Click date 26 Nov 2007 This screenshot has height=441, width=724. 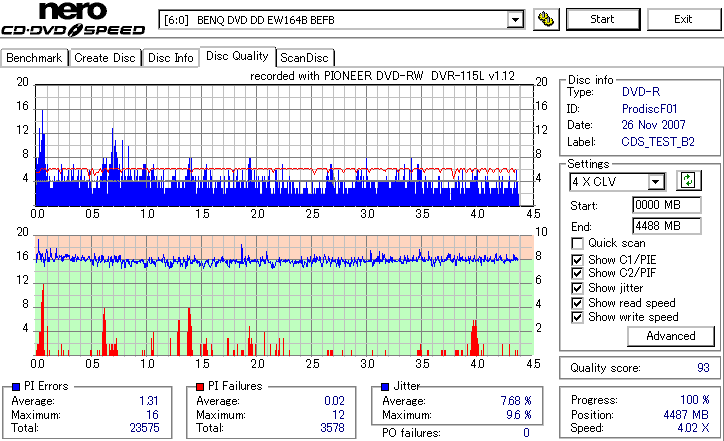pos(653,125)
